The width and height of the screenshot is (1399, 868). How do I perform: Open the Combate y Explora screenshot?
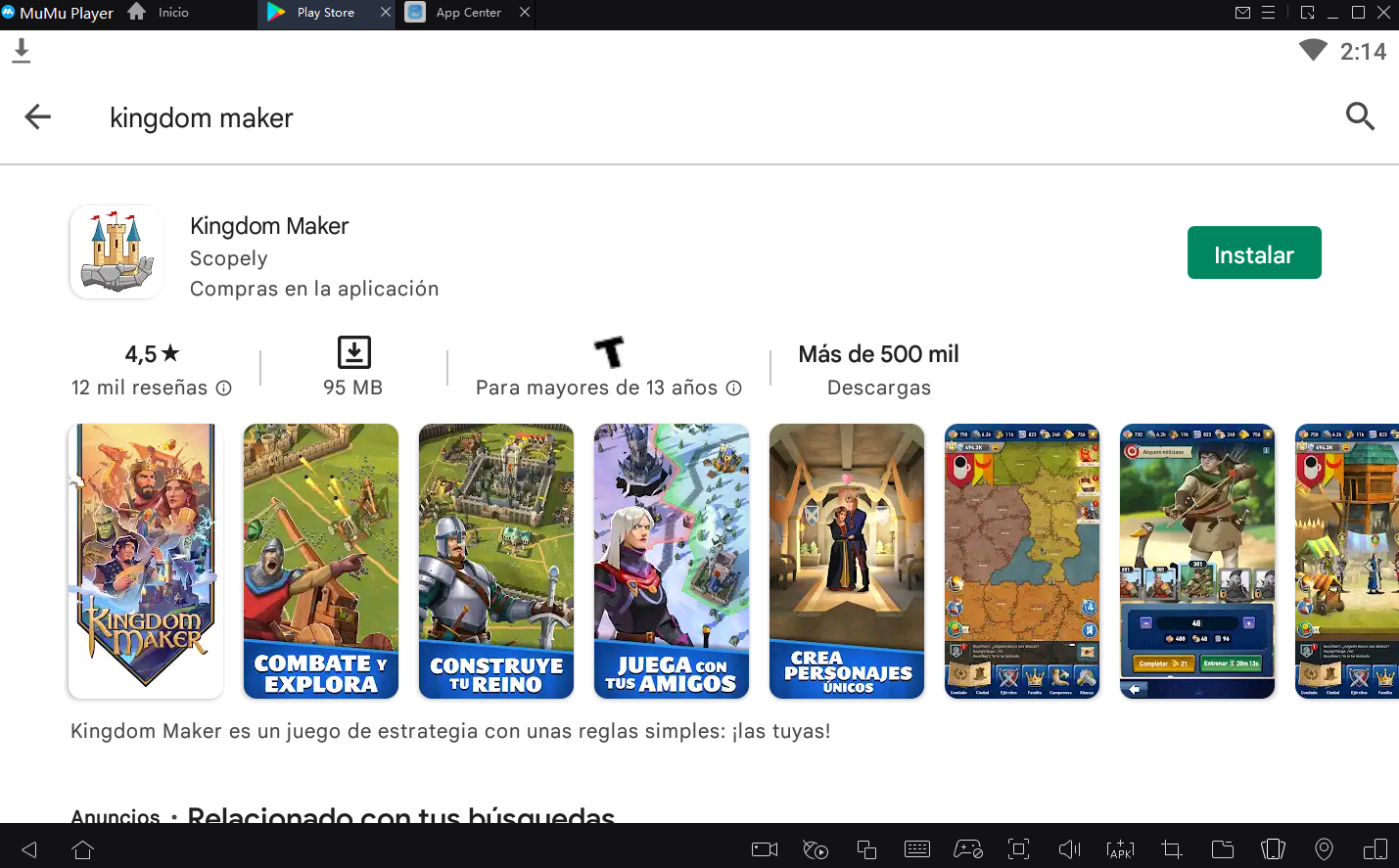click(321, 561)
